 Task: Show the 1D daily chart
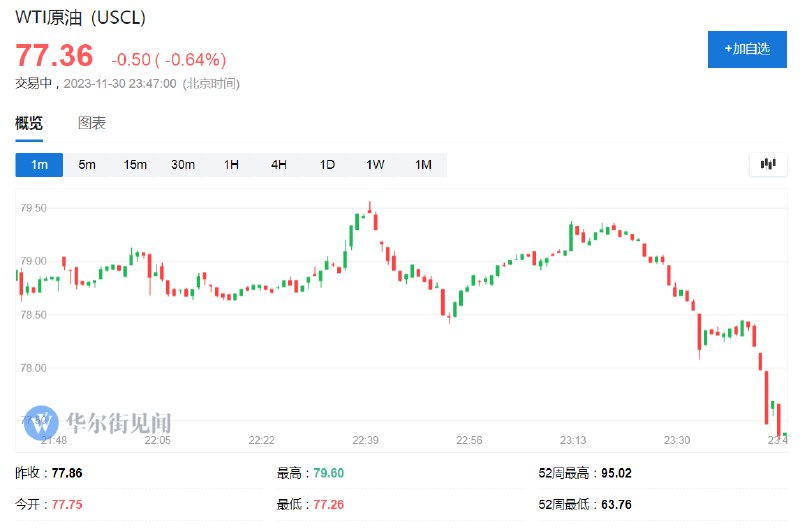(x=327, y=165)
